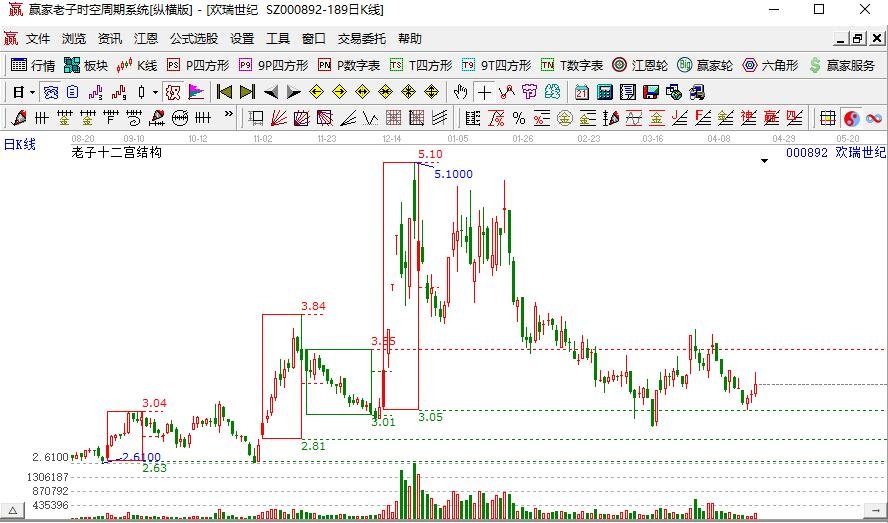
Task: Select the Gann square box tool
Action: point(302,118)
